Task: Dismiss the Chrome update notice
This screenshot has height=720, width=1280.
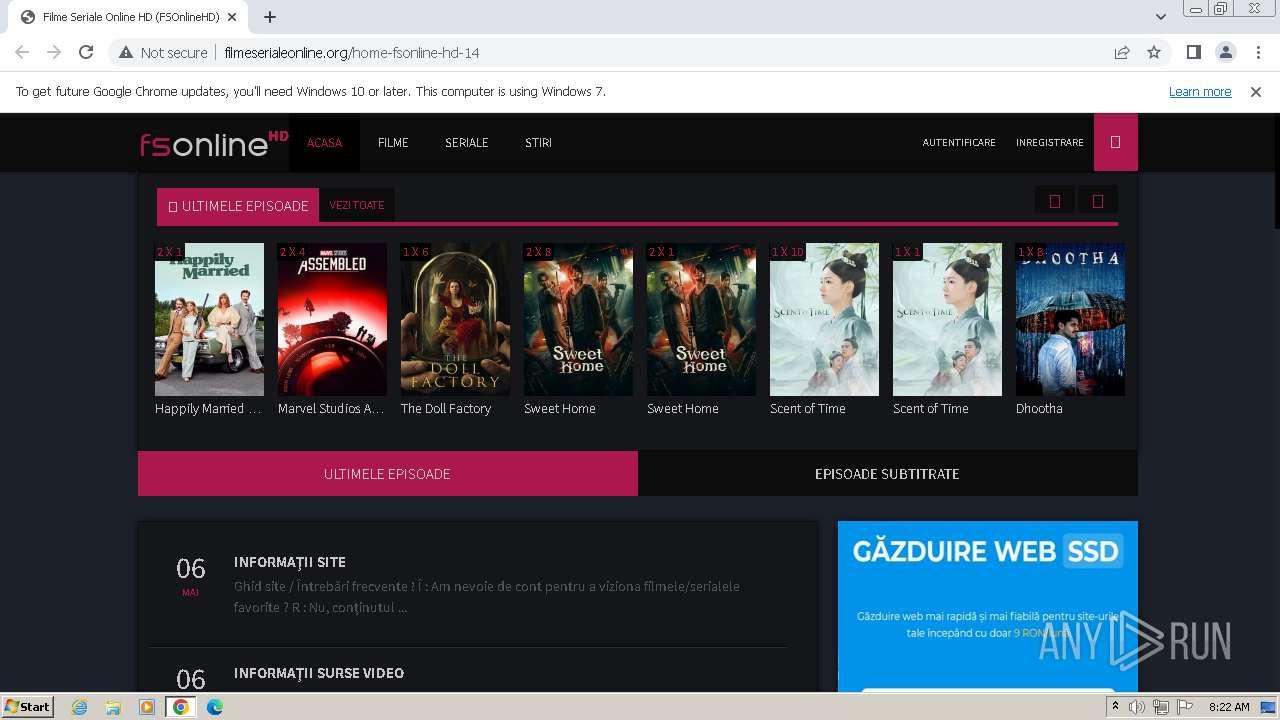Action: (1256, 91)
